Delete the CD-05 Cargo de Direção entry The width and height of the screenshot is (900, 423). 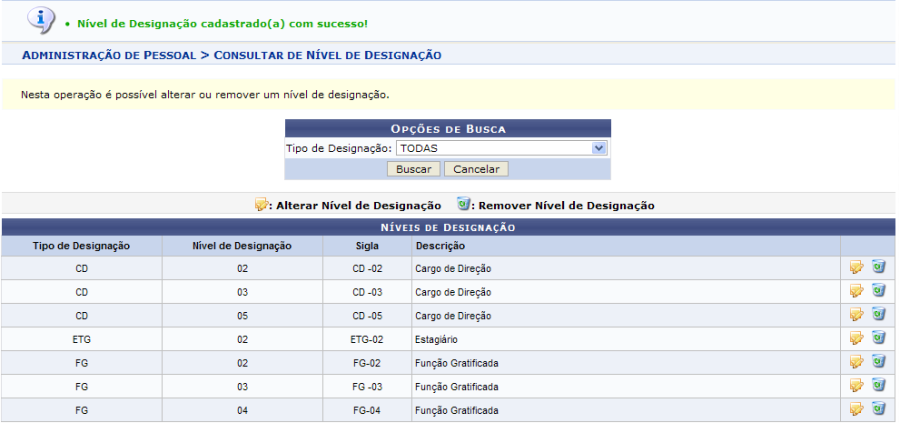click(x=878, y=315)
